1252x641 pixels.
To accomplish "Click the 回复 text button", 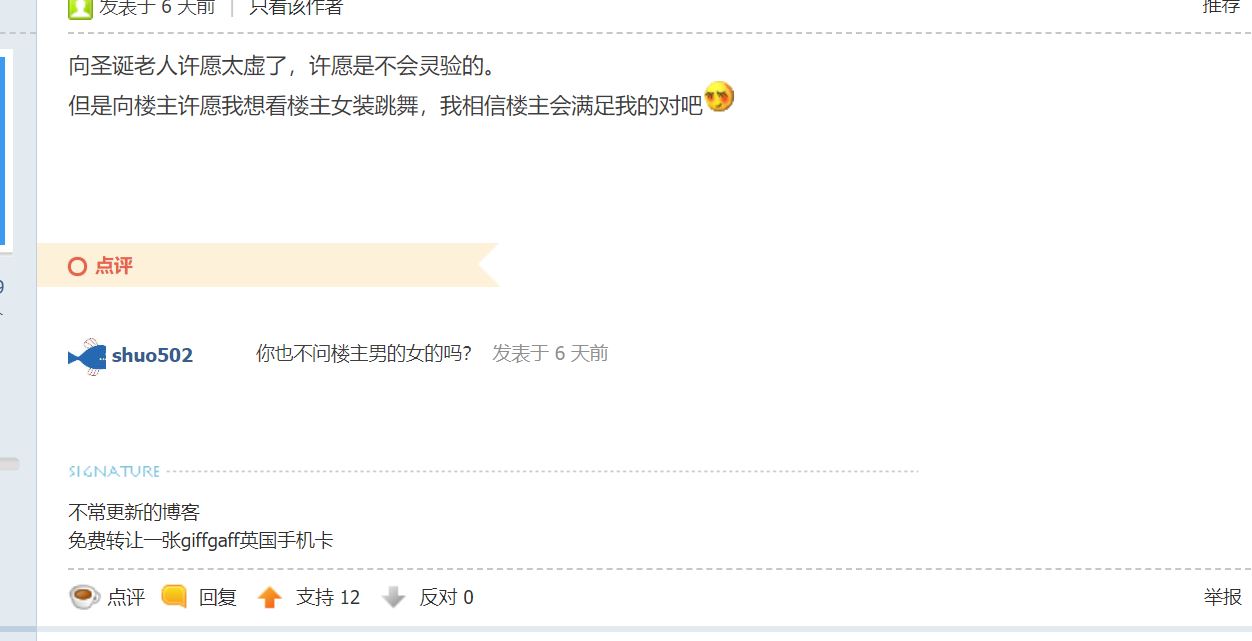I will 218,598.
